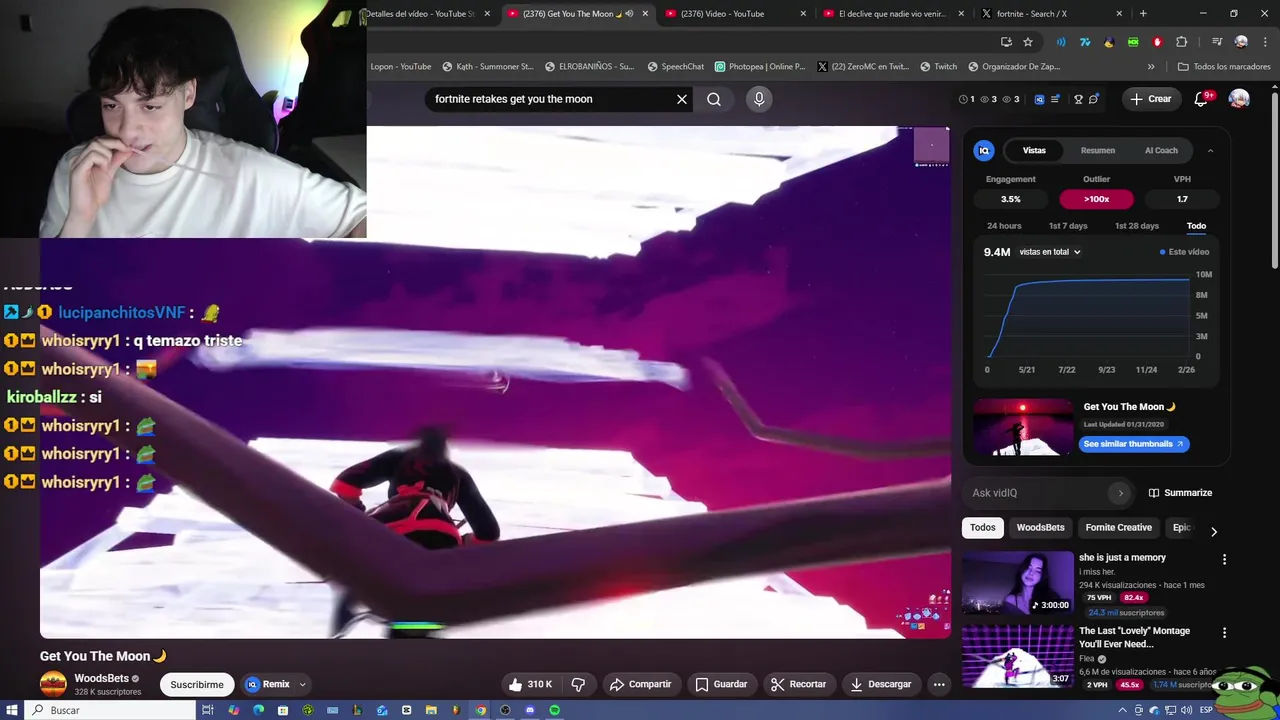Select the 24 hours range
The height and width of the screenshot is (720, 1280).
pos(1004,226)
